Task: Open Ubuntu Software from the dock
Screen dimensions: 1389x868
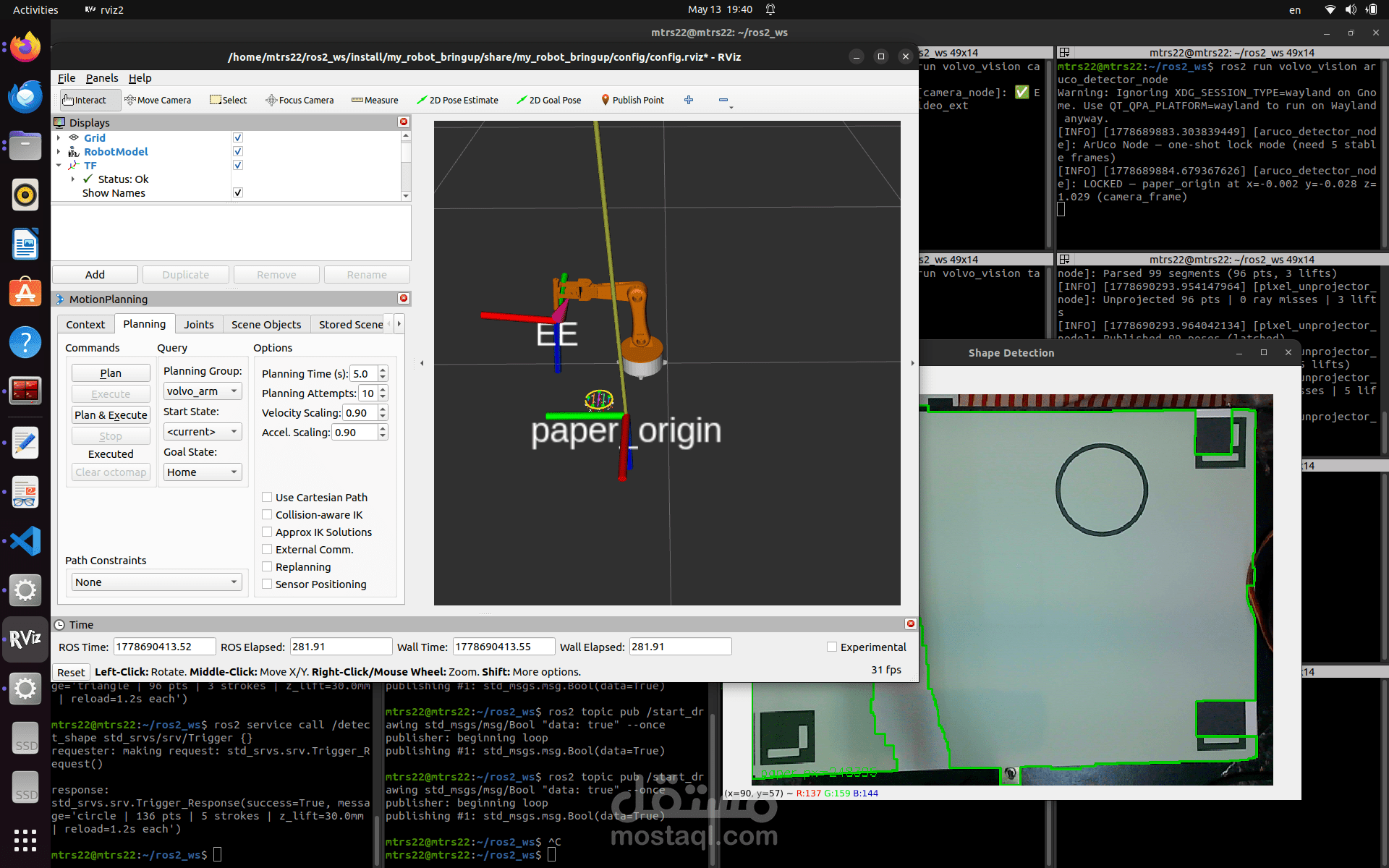Action: pos(25,293)
